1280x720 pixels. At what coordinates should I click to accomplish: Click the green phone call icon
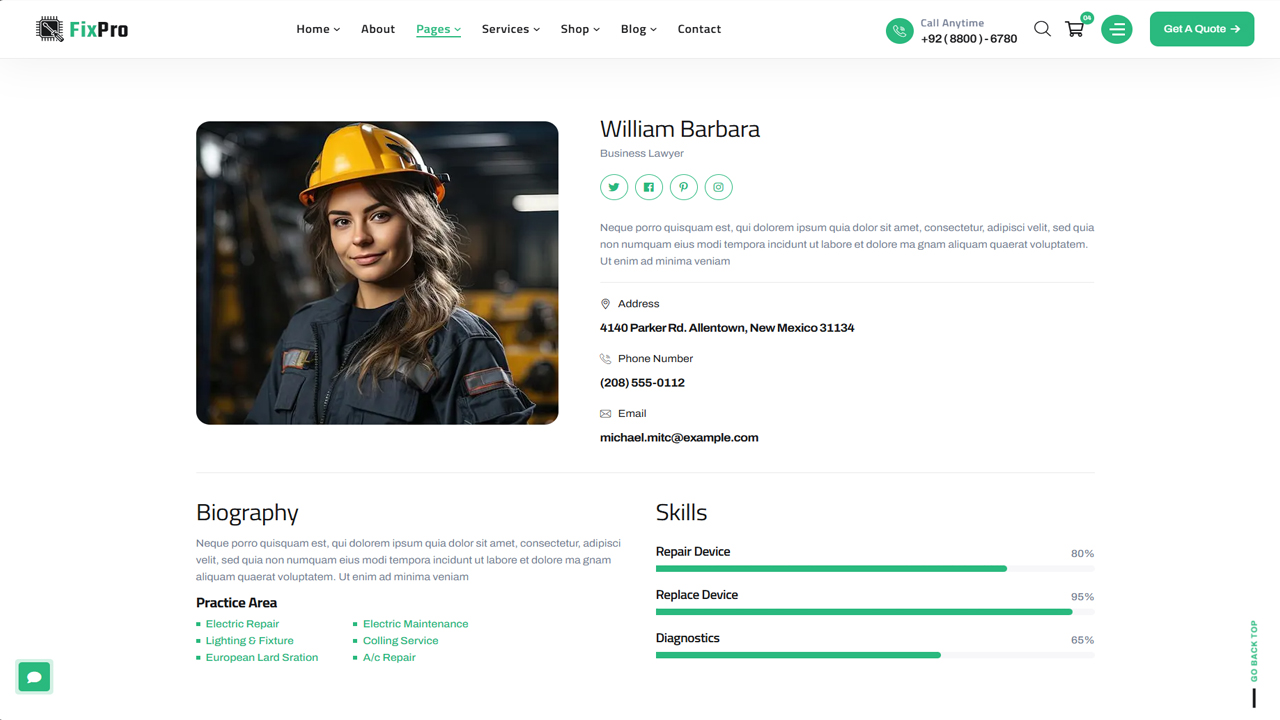tap(900, 31)
